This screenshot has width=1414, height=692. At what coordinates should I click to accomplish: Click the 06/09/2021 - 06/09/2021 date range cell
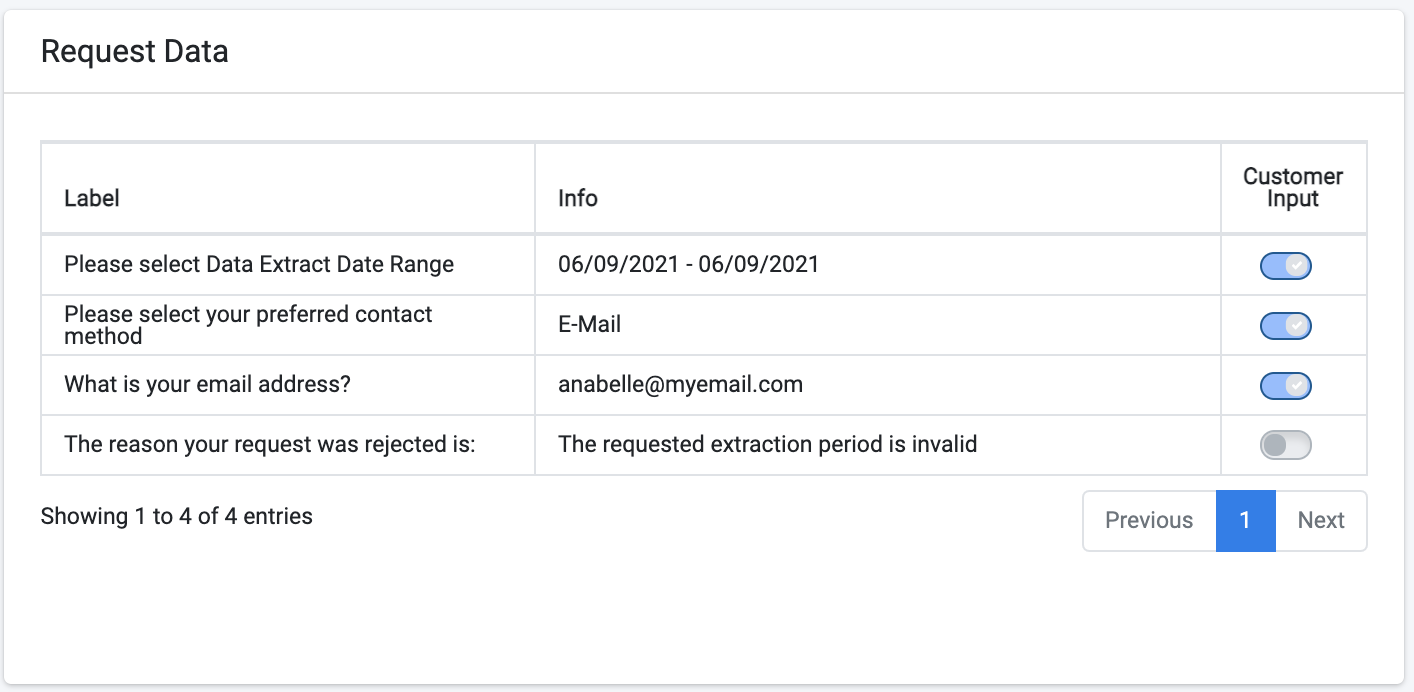pyautogui.click(x=878, y=265)
